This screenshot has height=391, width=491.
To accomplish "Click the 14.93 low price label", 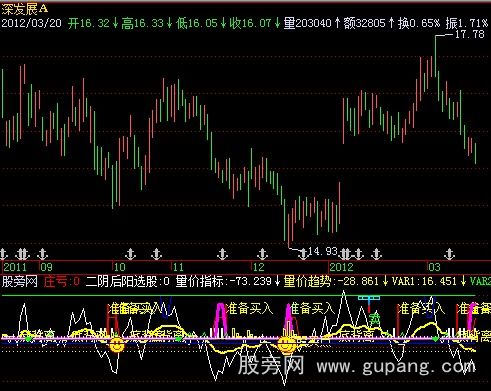I will coord(323,251).
